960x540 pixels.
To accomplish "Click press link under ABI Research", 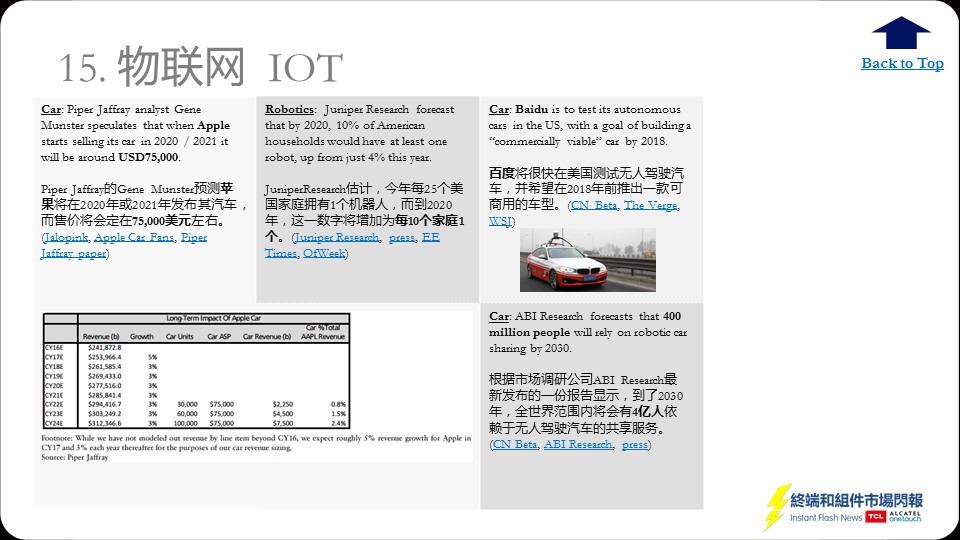I will pyautogui.click(x=634, y=444).
